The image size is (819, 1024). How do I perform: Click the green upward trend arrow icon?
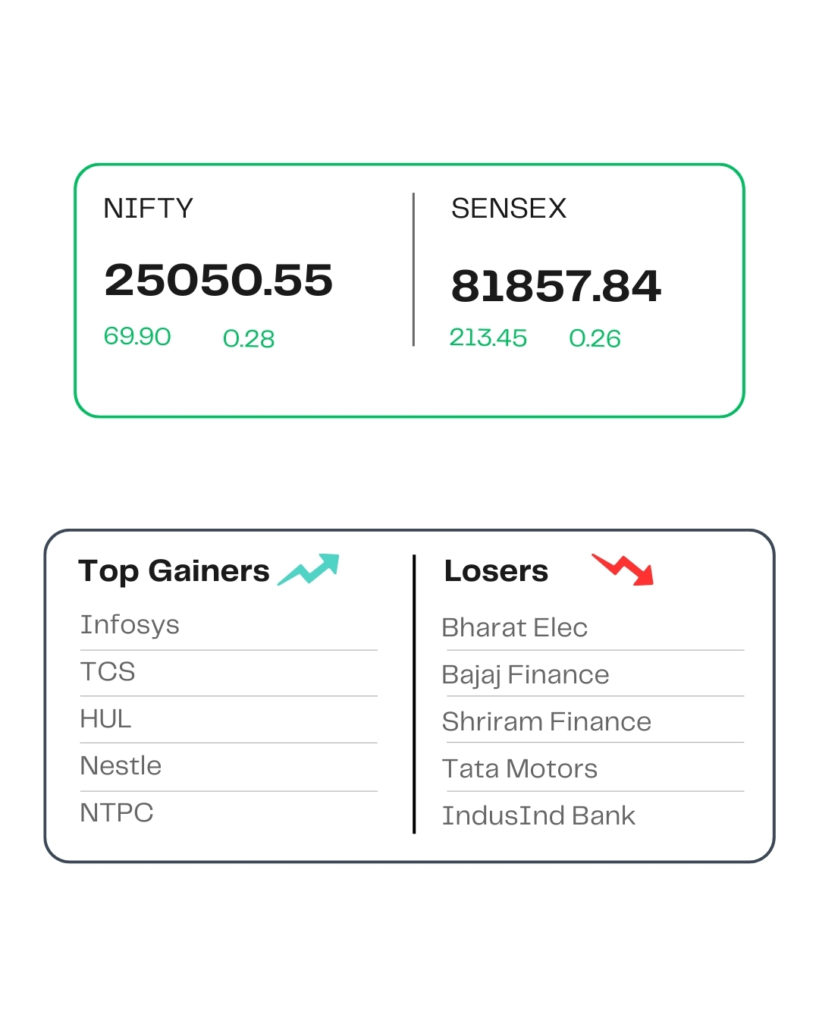(308, 569)
